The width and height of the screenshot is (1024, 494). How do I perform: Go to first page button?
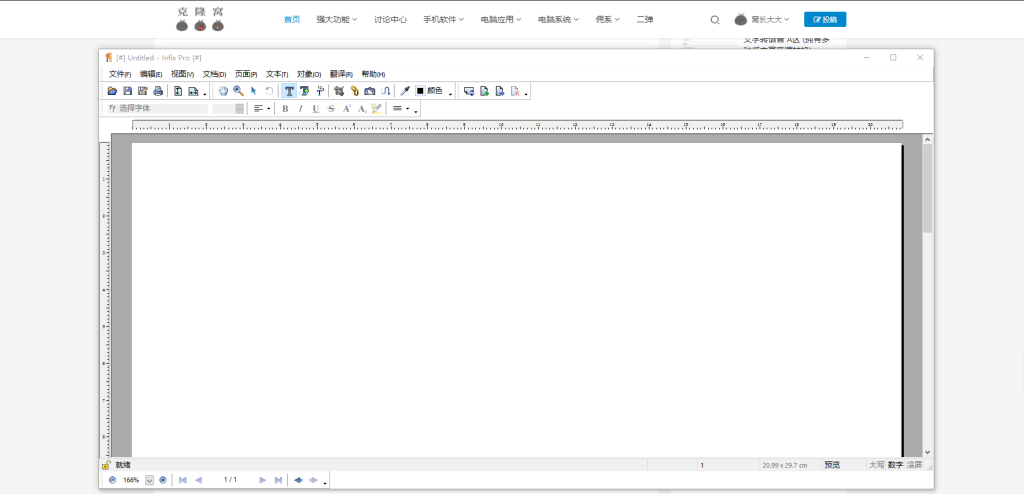183,480
